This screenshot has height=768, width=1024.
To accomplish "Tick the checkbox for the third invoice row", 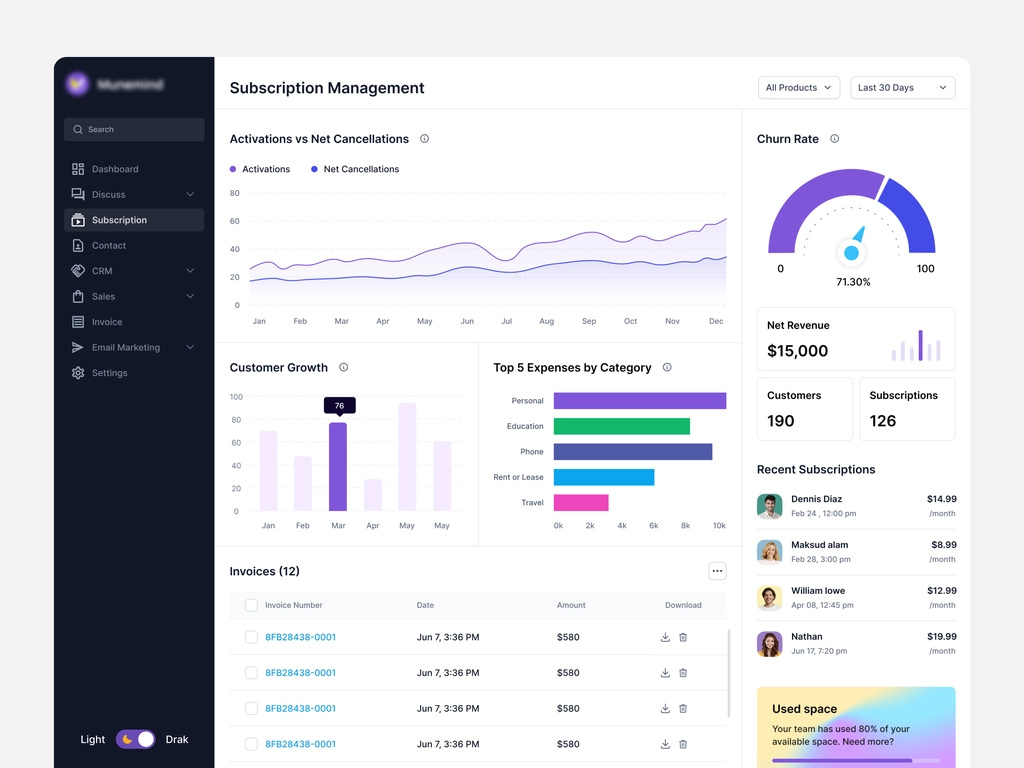I will tap(251, 708).
